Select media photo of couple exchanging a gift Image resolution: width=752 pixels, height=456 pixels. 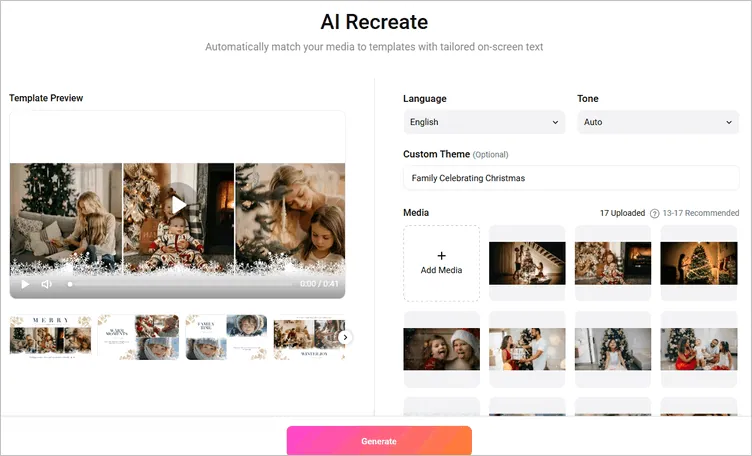(x=527, y=349)
